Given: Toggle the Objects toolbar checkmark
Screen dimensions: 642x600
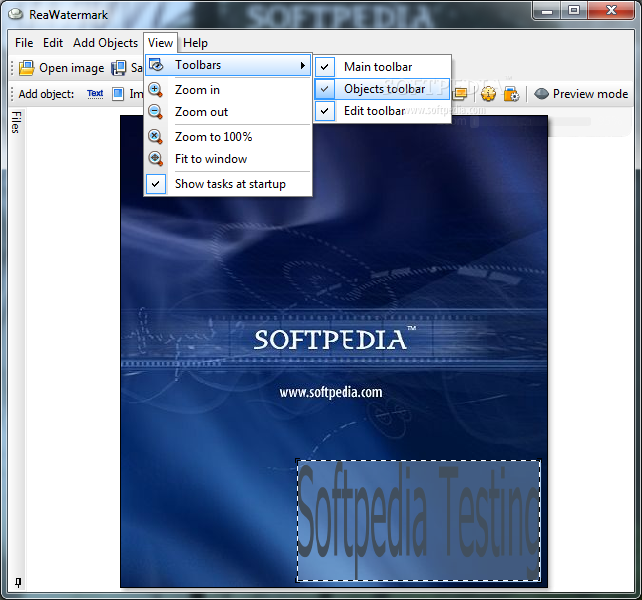Looking at the screenshot, I should click(325, 89).
